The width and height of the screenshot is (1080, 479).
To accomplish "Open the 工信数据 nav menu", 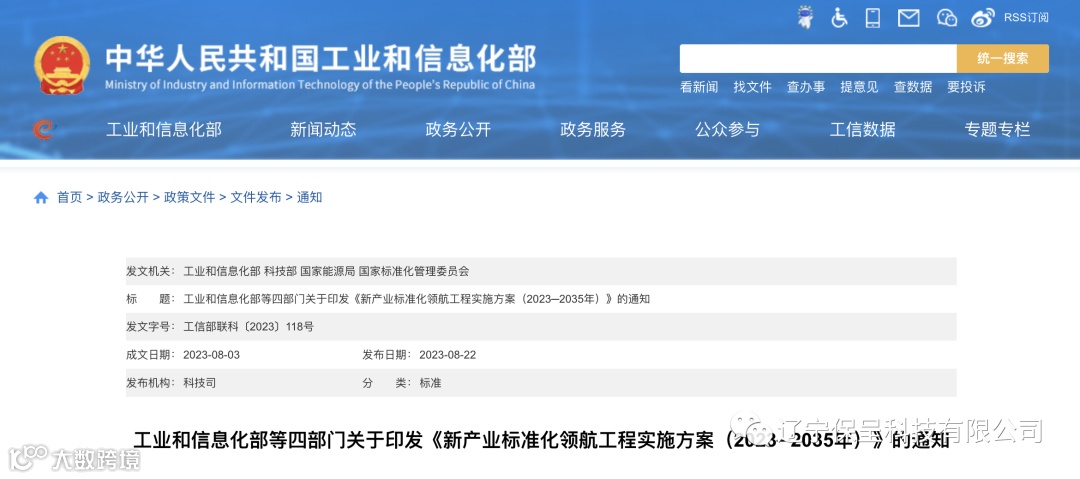I will point(862,129).
